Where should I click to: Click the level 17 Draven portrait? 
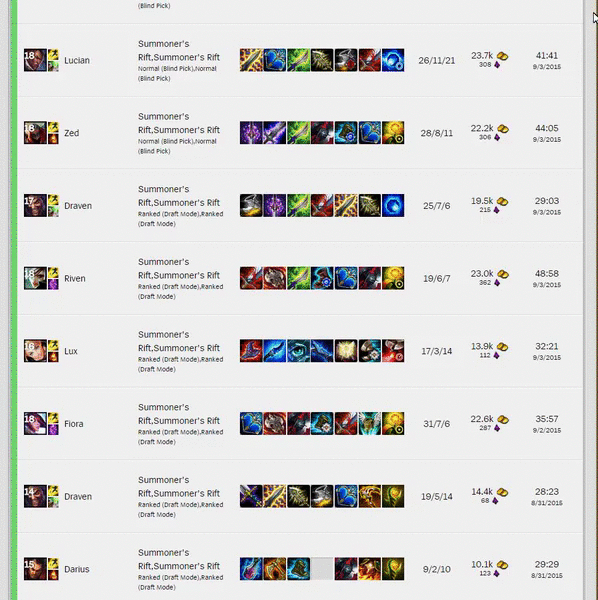tap(35, 205)
